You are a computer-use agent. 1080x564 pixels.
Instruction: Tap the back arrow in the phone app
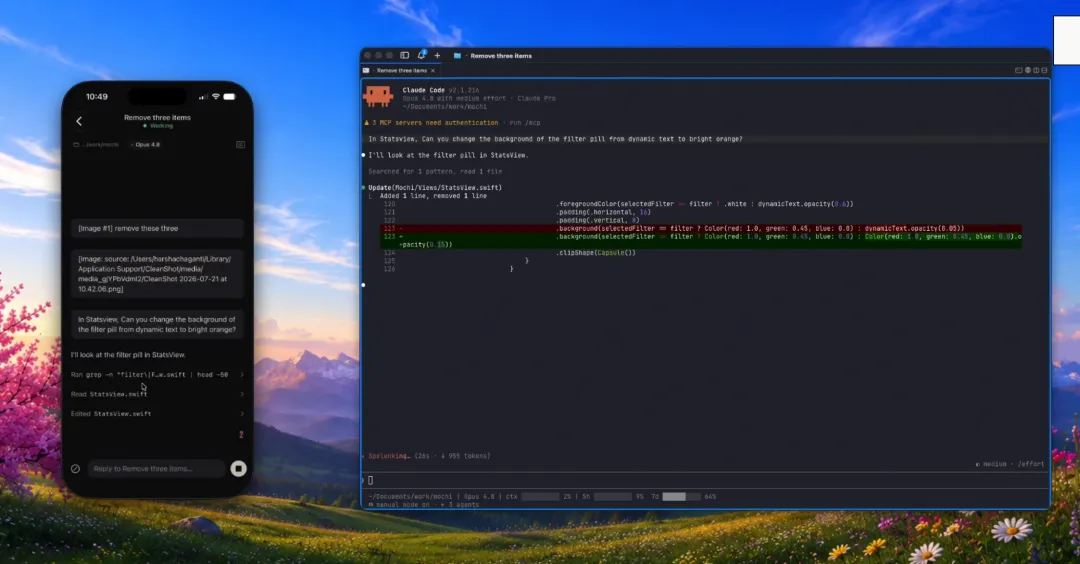[x=79, y=121]
